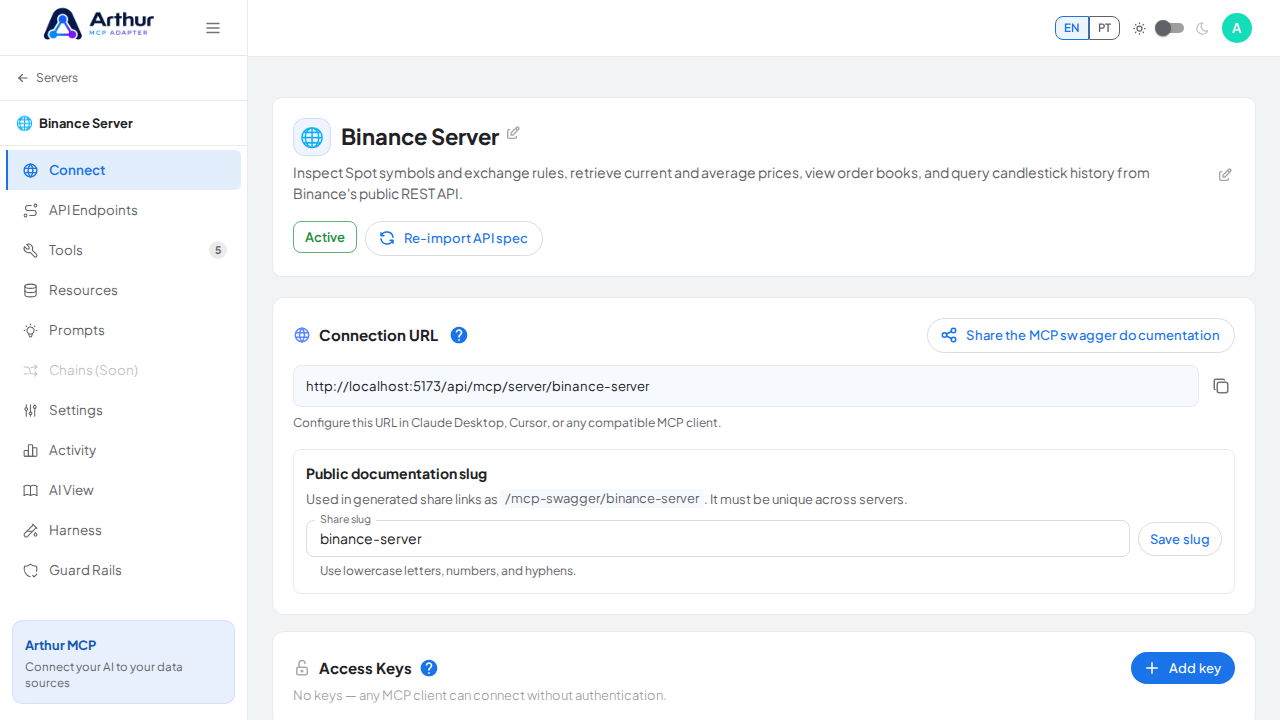Open the Tools section
This screenshot has height=720, width=1280.
(x=123, y=250)
